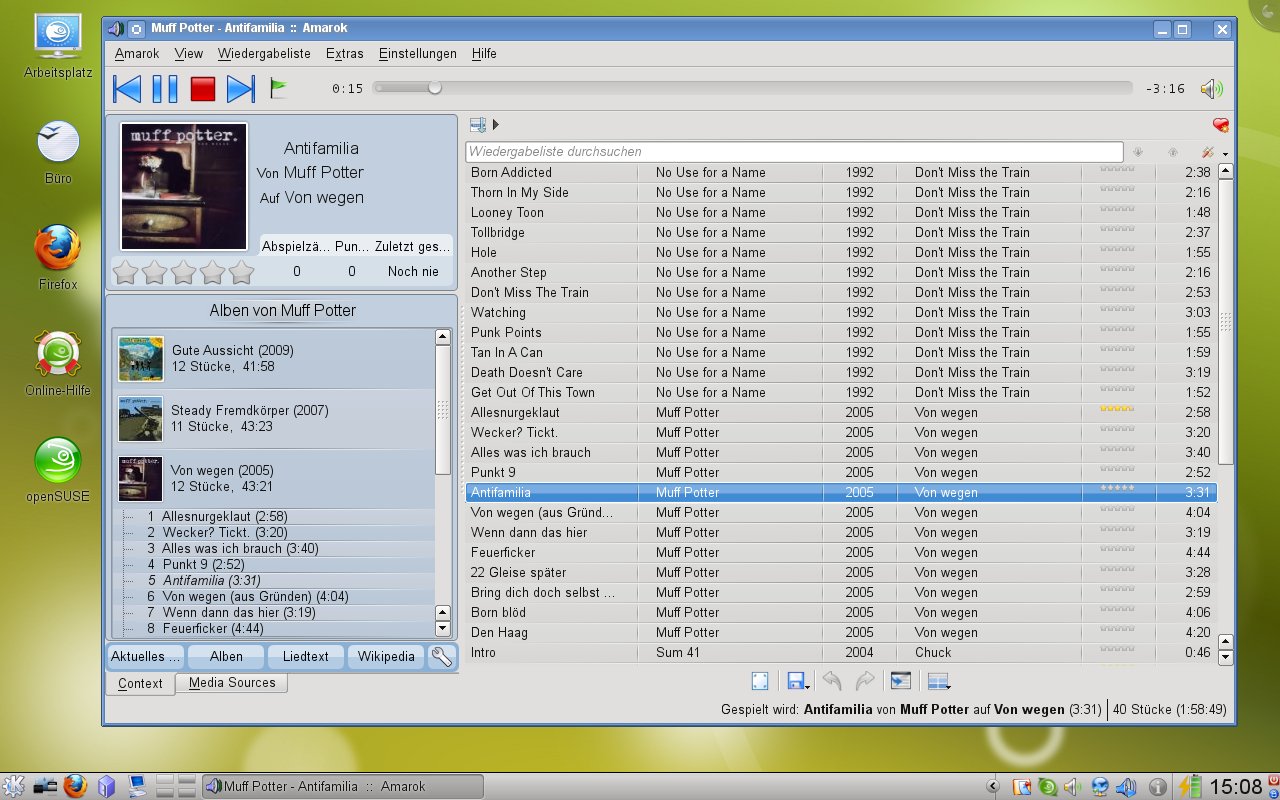The width and height of the screenshot is (1280, 800).
Task: Open the Wiedergabeliste menu
Action: [x=264, y=54]
